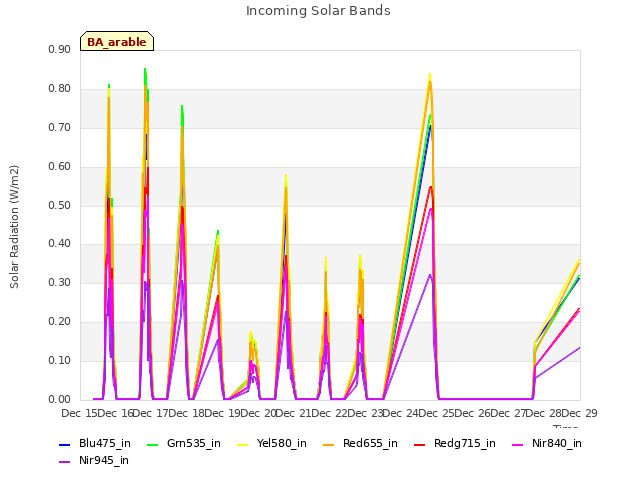Click the Solar Radiation (W/m2) axis label

(x=14, y=227)
